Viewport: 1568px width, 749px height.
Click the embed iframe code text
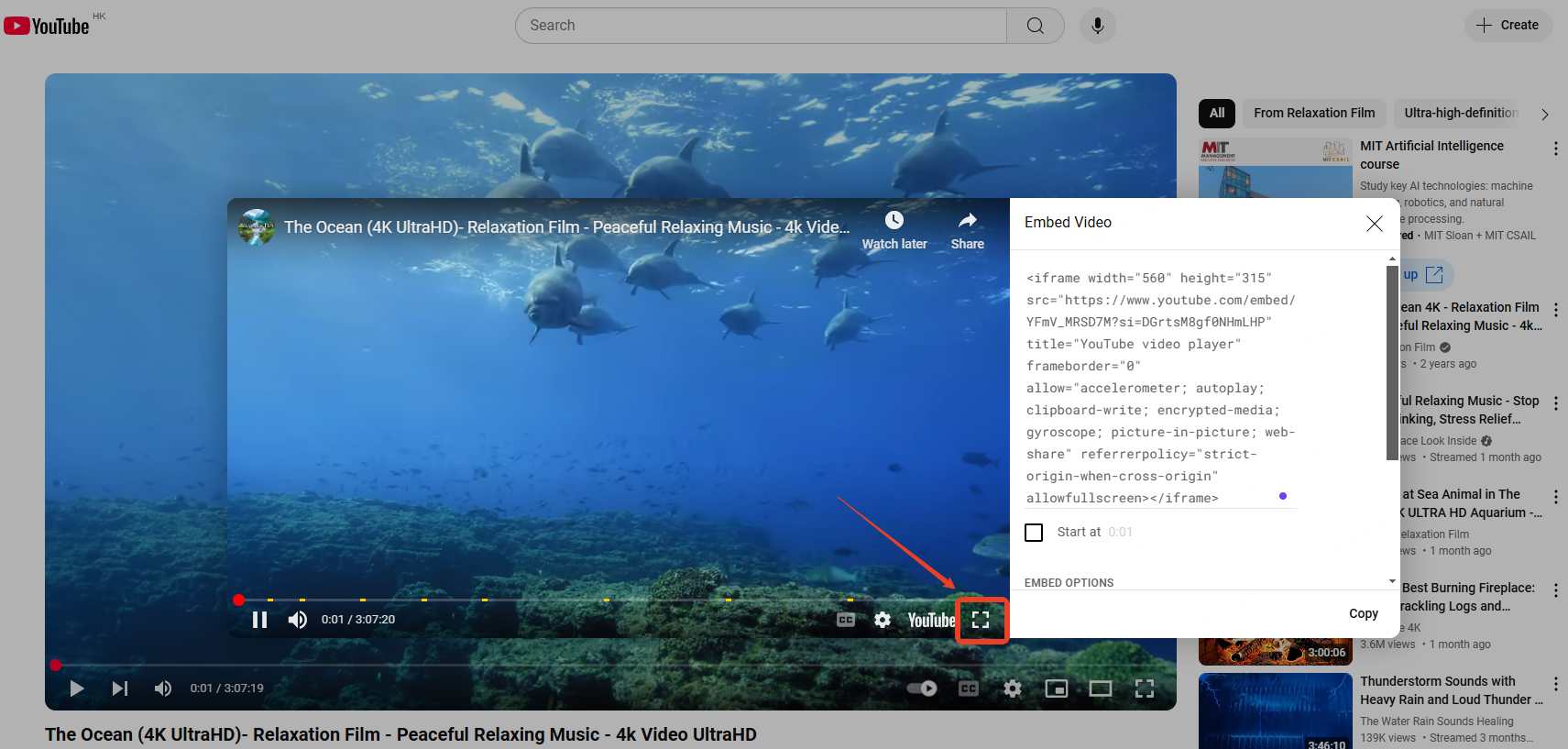pyautogui.click(x=1160, y=388)
